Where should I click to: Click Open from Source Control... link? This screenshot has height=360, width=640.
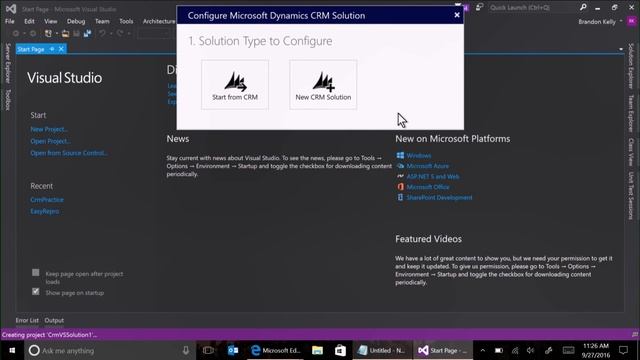(x=69, y=153)
